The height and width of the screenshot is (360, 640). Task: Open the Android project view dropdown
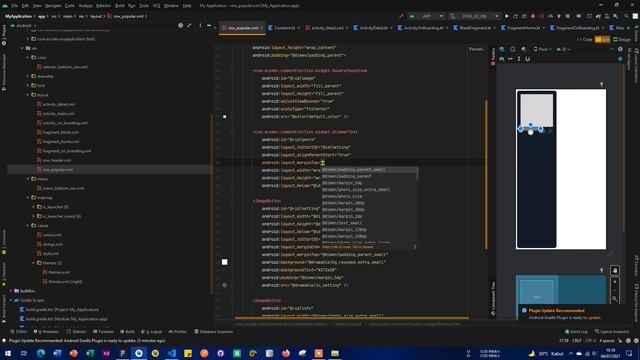(24, 25)
